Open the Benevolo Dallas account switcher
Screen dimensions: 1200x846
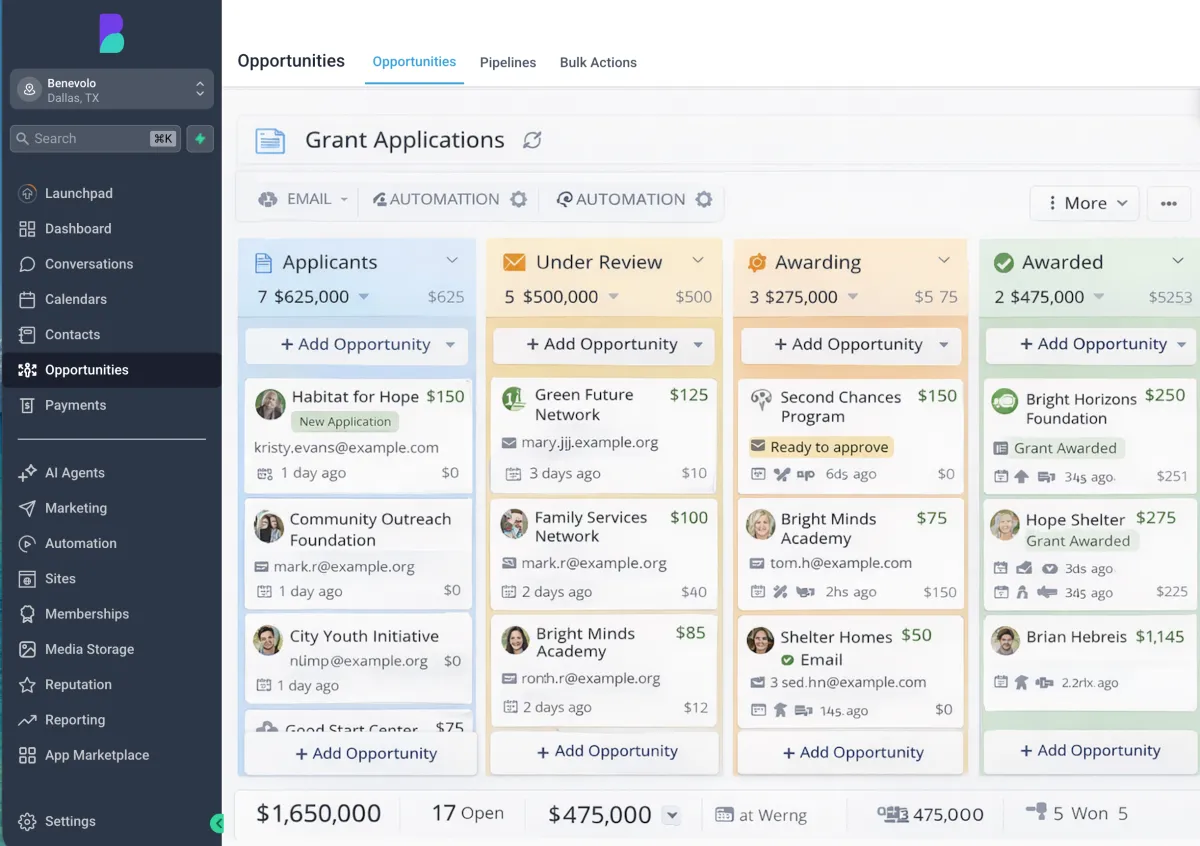[112, 91]
